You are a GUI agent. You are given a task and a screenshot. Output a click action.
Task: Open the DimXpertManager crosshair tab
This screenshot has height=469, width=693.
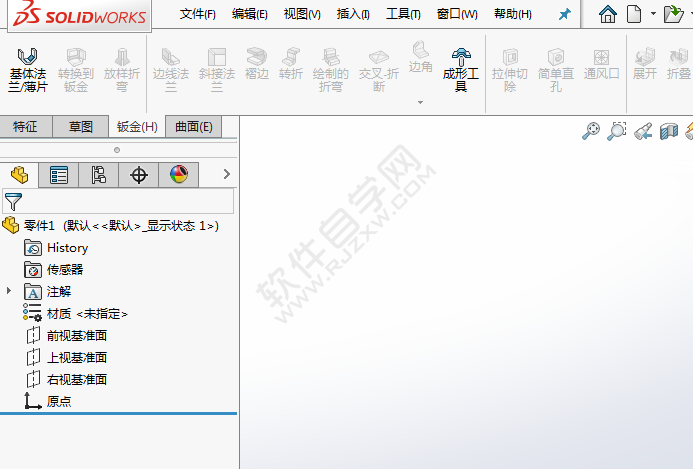139,175
